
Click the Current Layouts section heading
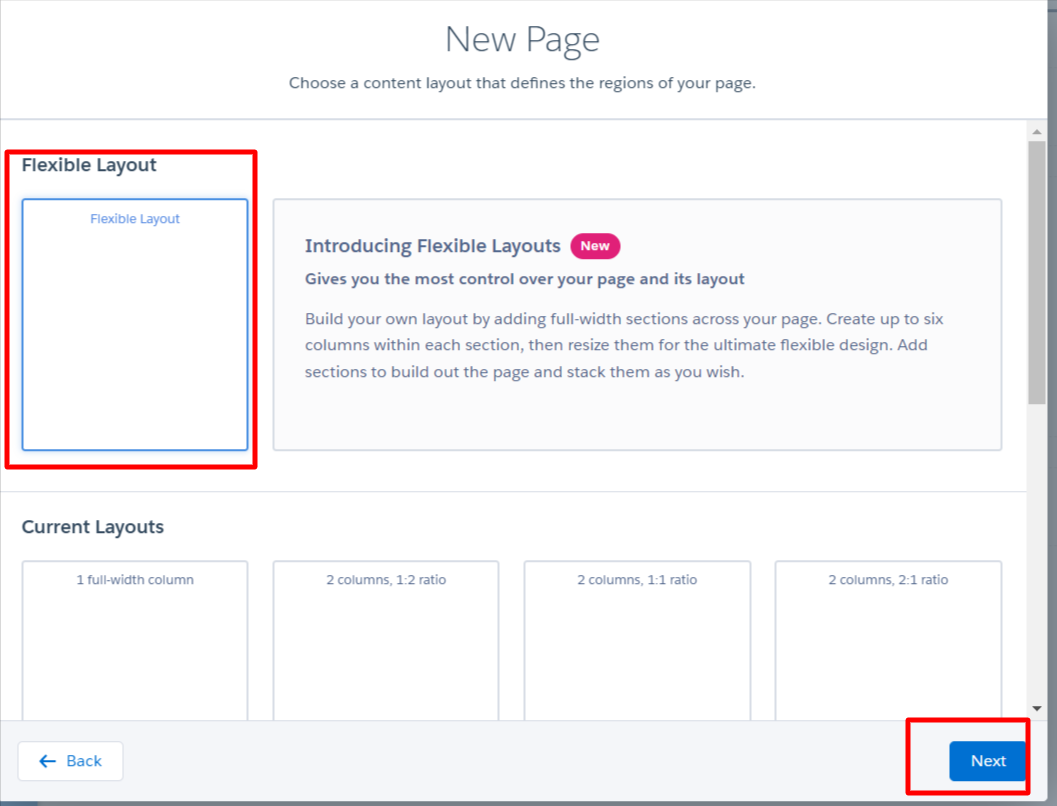[x=93, y=527]
